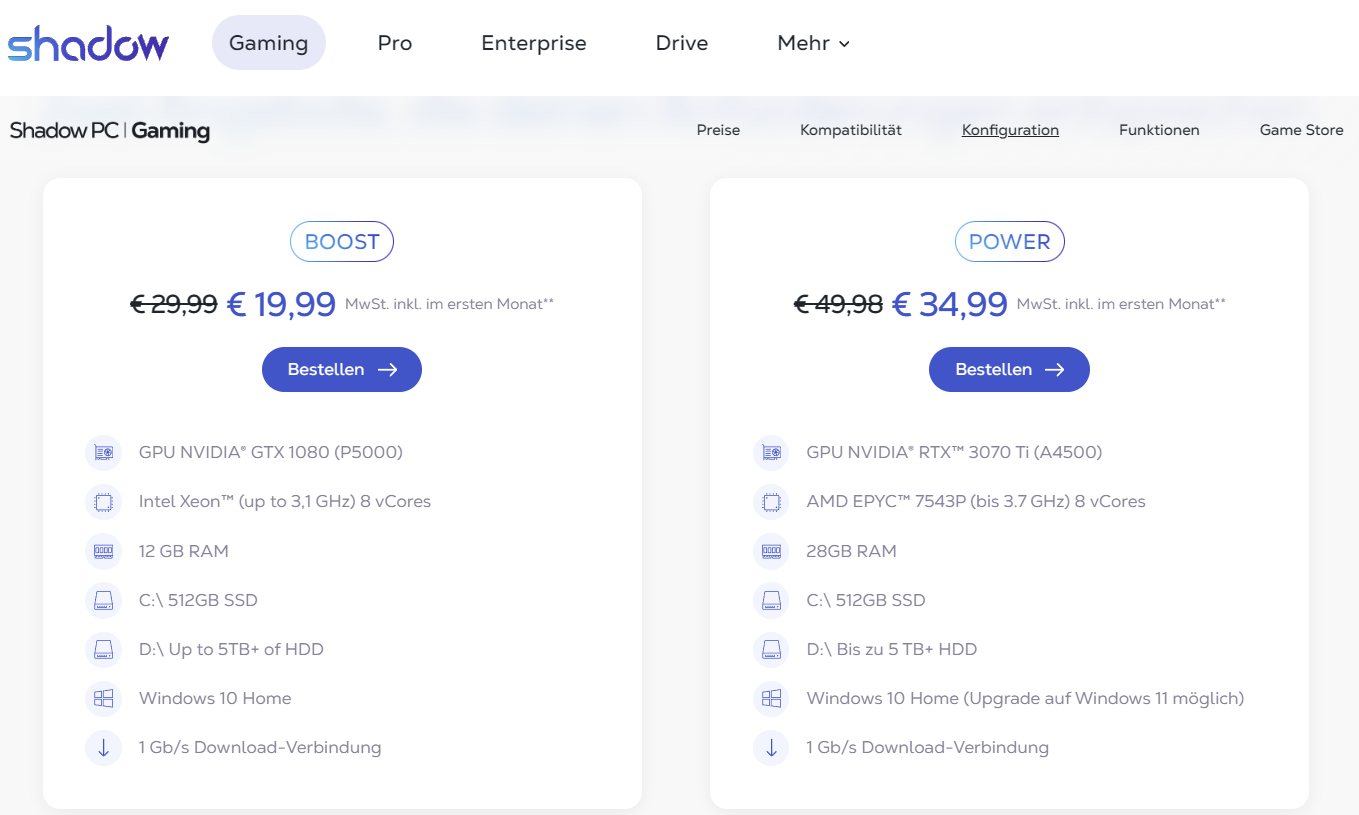This screenshot has height=815, width=1359.
Task: Click GPU NVIDIA RTX 3070 Ti (A4500) text
Action: [954, 452]
